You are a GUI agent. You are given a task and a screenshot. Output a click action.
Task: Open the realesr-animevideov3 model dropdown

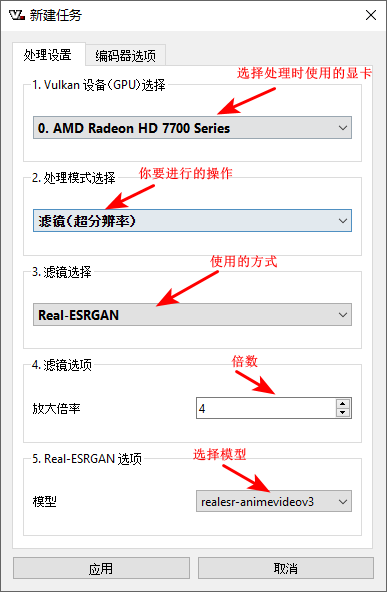tap(274, 502)
